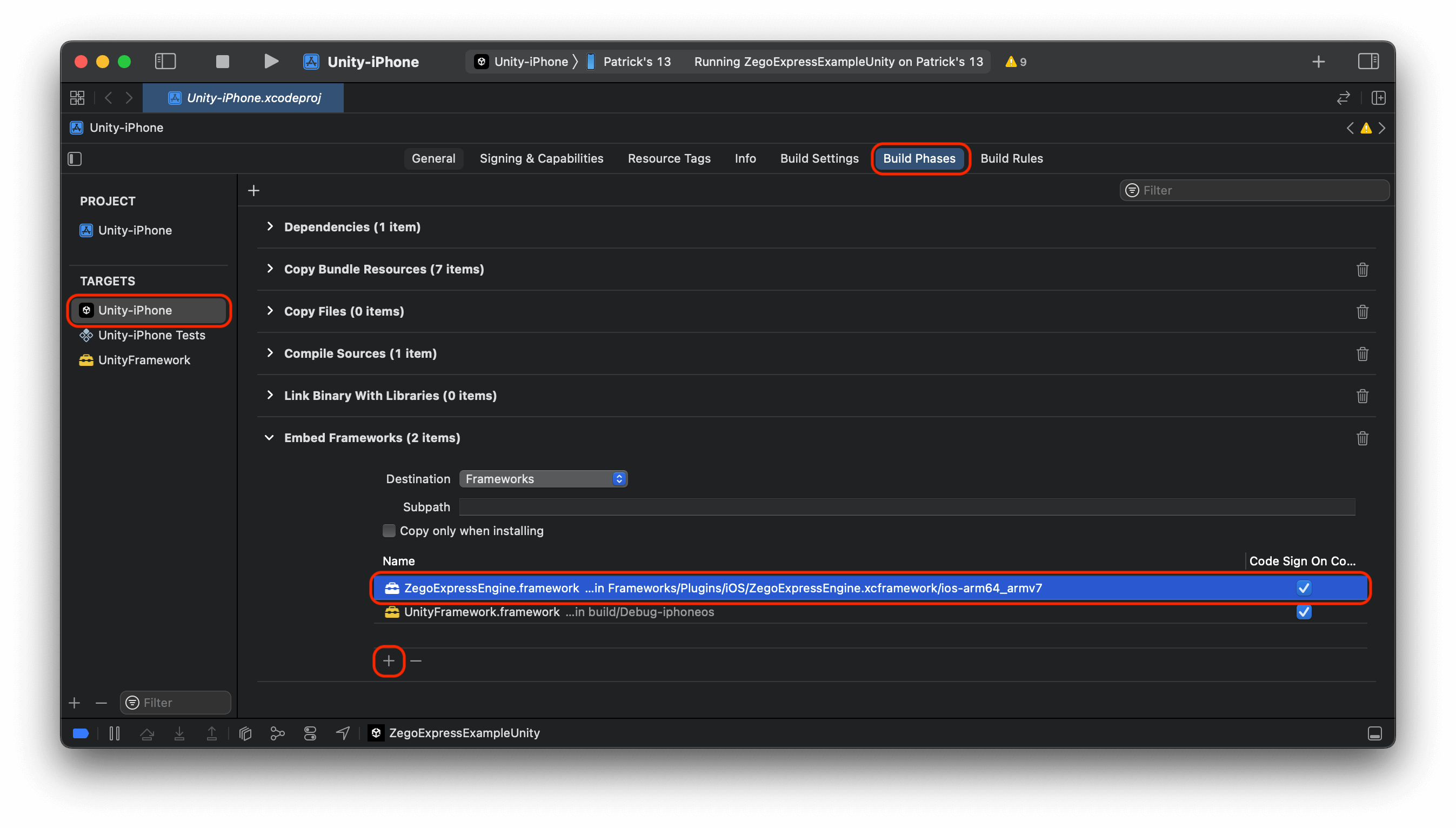1456x828 pixels.
Task: Delete the Copy Files phase via trash
Action: coord(1362,312)
